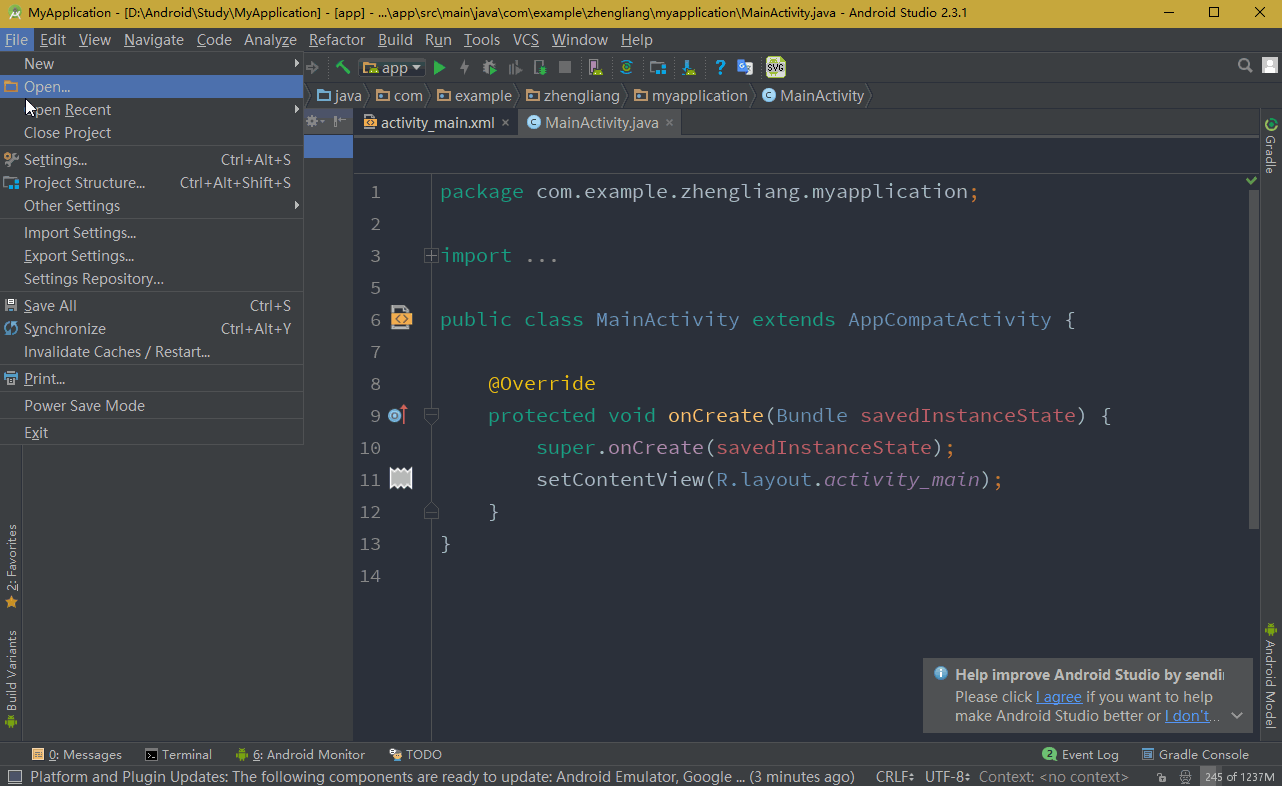The width and height of the screenshot is (1282, 786).
Task: Click the blue Help question mark icon
Action: [x=720, y=68]
